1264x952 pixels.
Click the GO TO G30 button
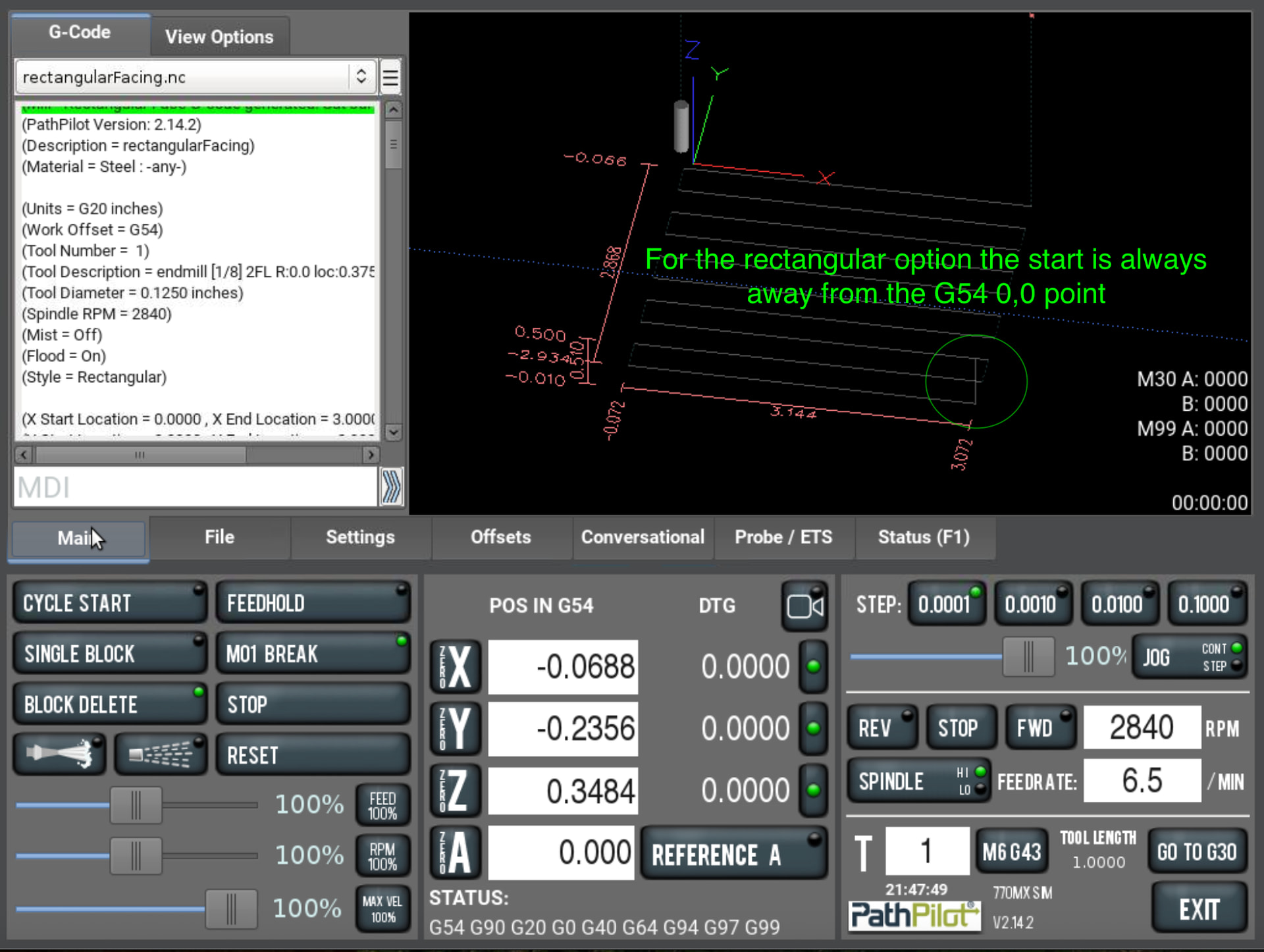tap(1198, 852)
